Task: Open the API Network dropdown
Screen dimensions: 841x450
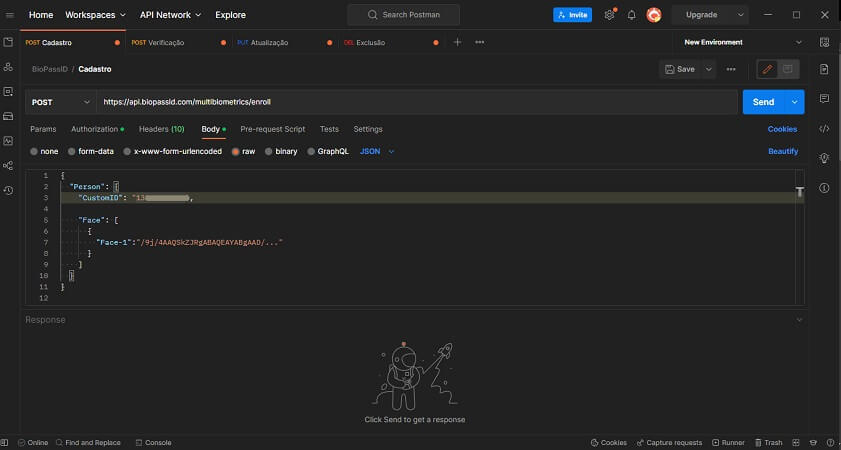Action: click(171, 15)
